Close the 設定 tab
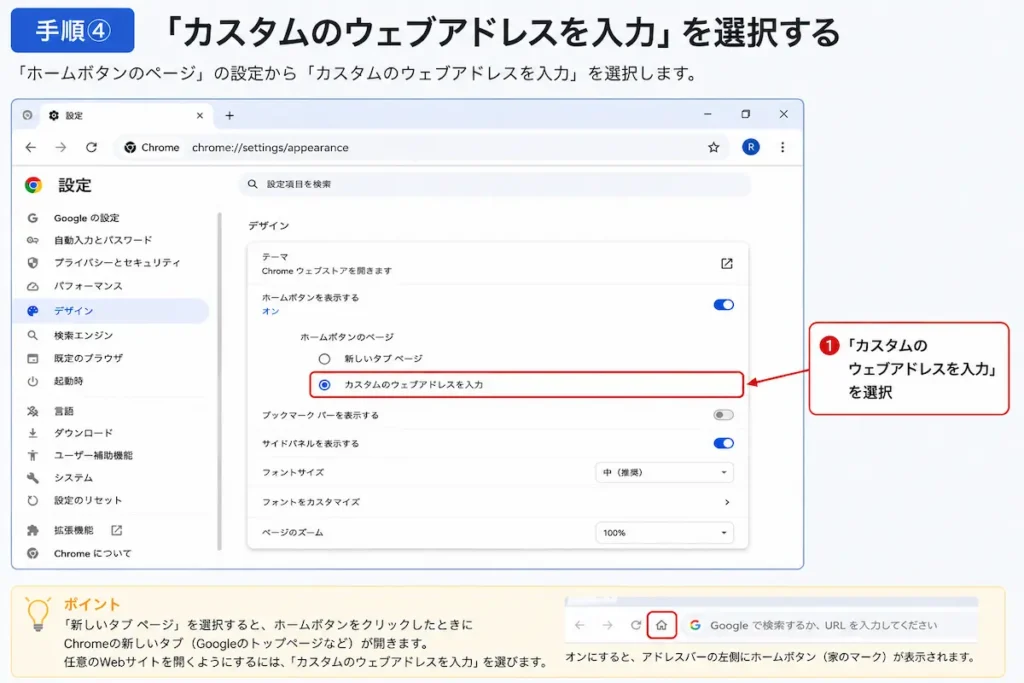The image size is (1024, 683). 200,116
